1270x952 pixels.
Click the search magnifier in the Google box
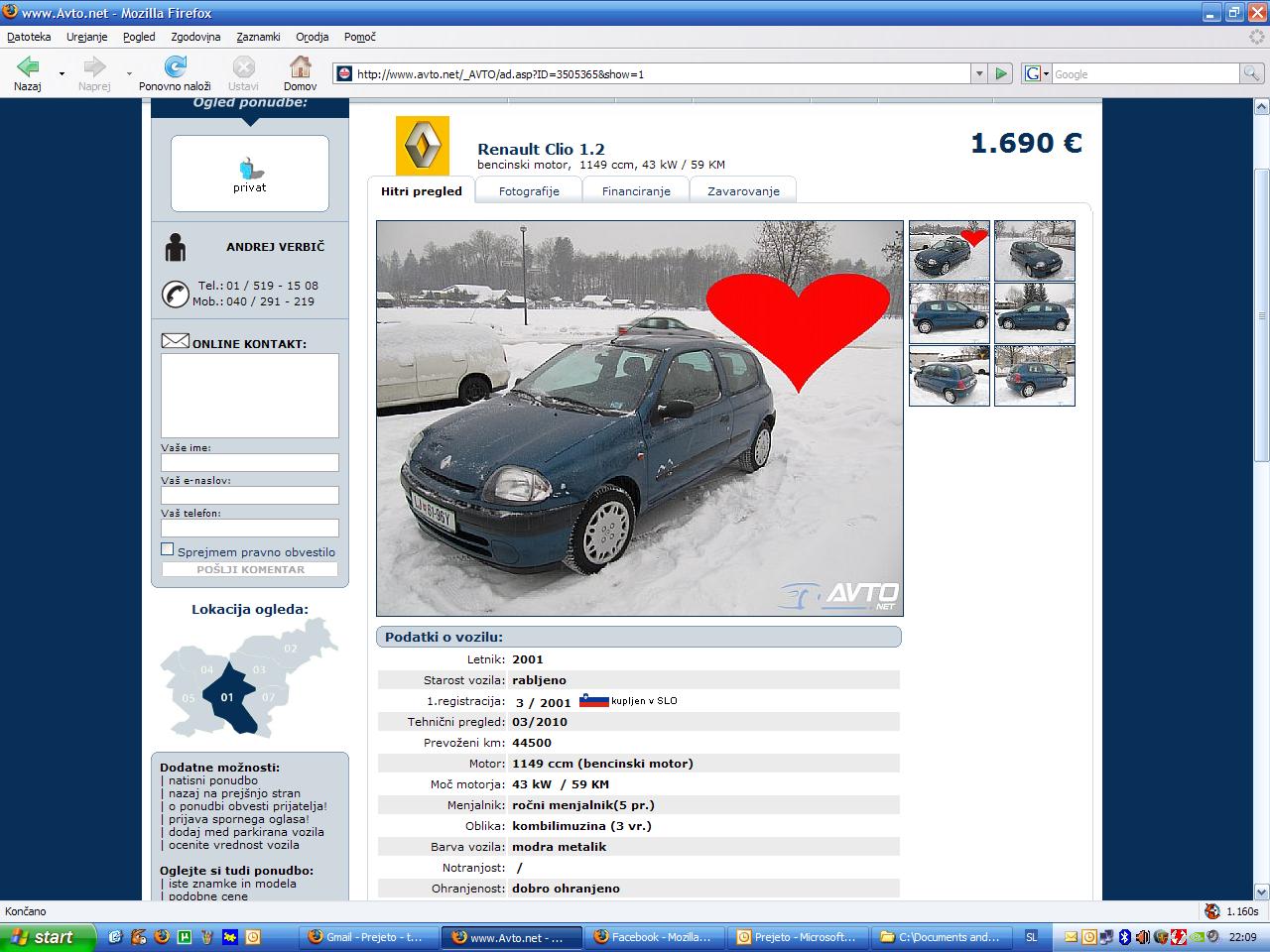pos(1252,73)
